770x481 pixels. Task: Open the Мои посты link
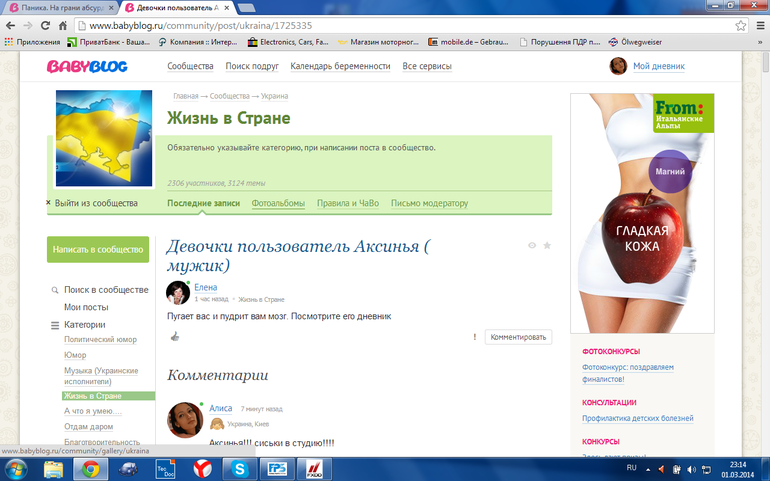tap(86, 307)
